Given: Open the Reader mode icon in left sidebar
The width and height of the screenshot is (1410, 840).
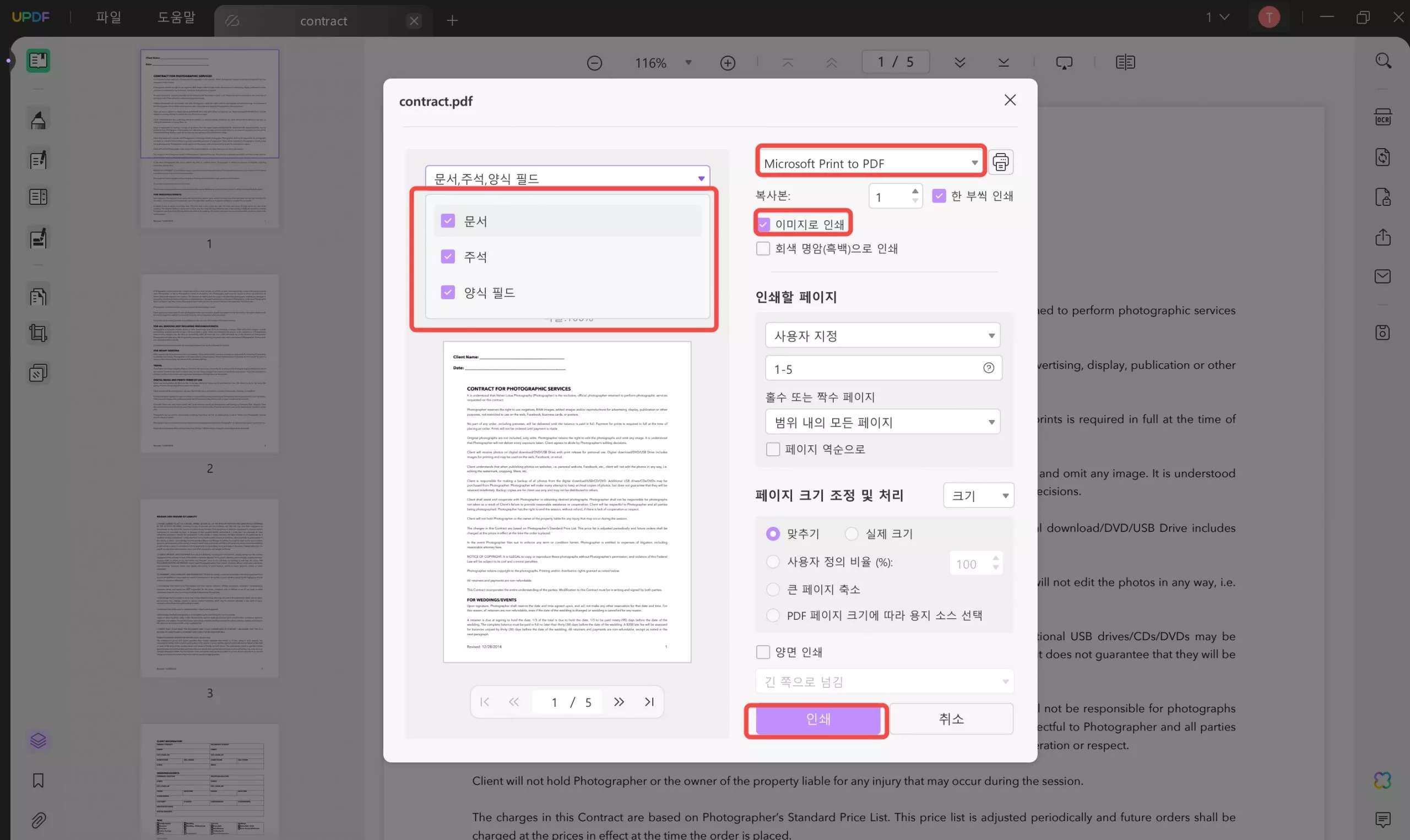Looking at the screenshot, I should [38, 60].
